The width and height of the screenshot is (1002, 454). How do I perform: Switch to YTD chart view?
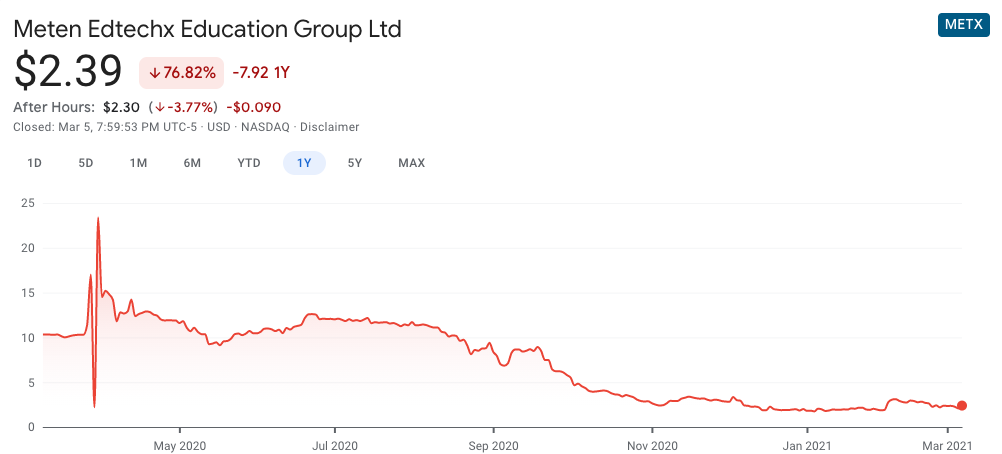coord(249,163)
